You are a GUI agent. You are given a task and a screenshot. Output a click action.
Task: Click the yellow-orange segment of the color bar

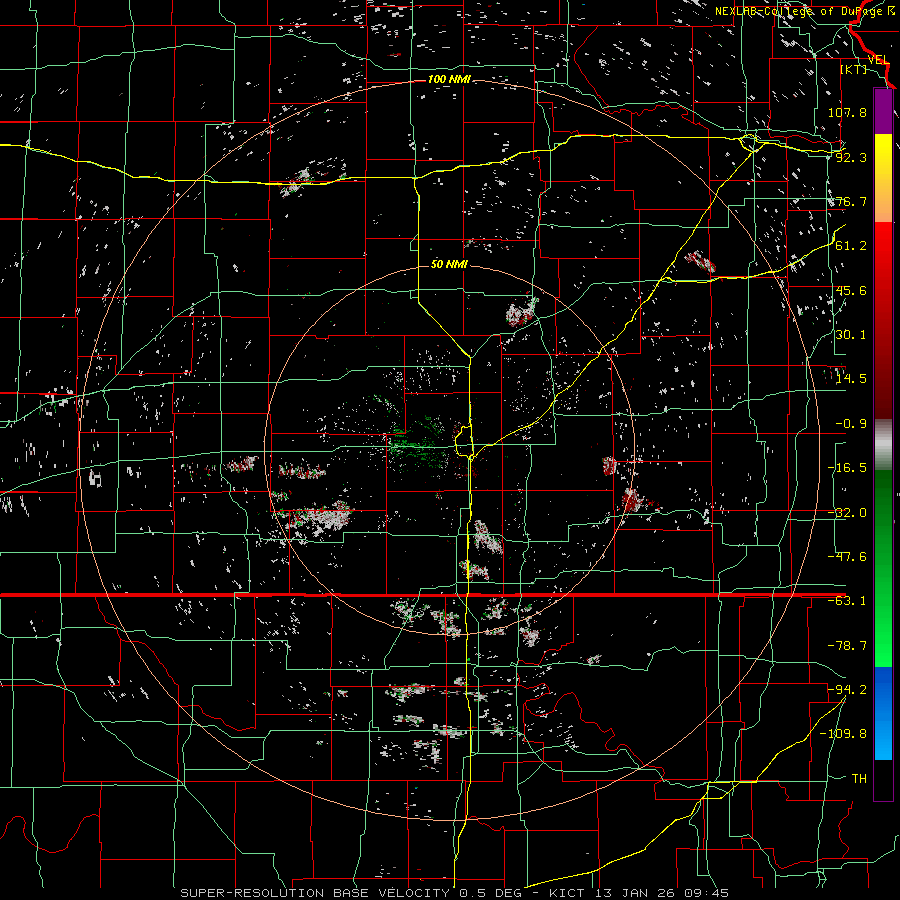pyautogui.click(x=883, y=178)
